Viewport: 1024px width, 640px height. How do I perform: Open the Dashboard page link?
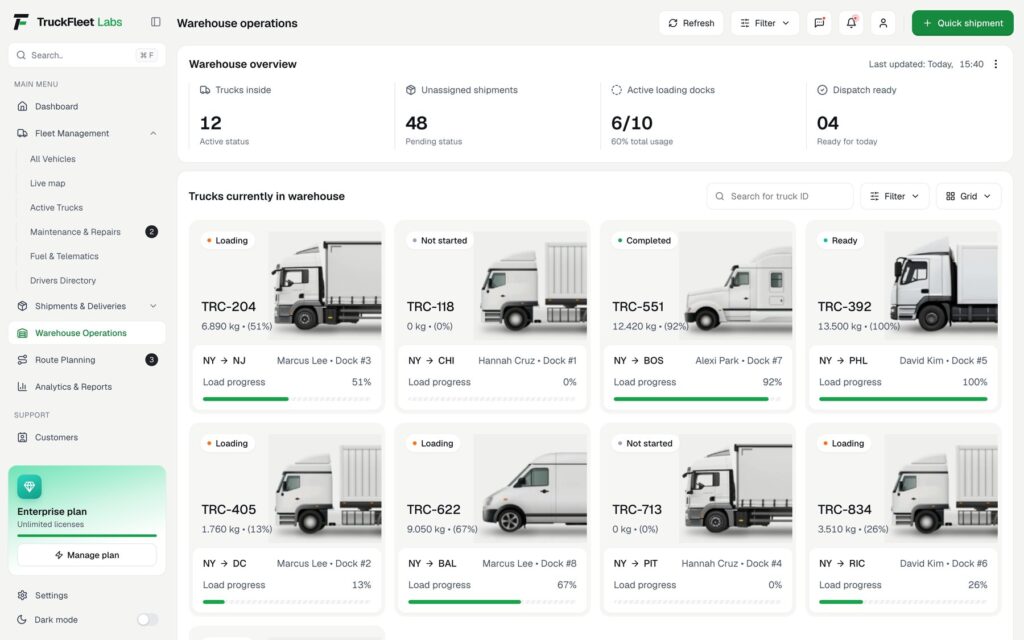(x=56, y=106)
